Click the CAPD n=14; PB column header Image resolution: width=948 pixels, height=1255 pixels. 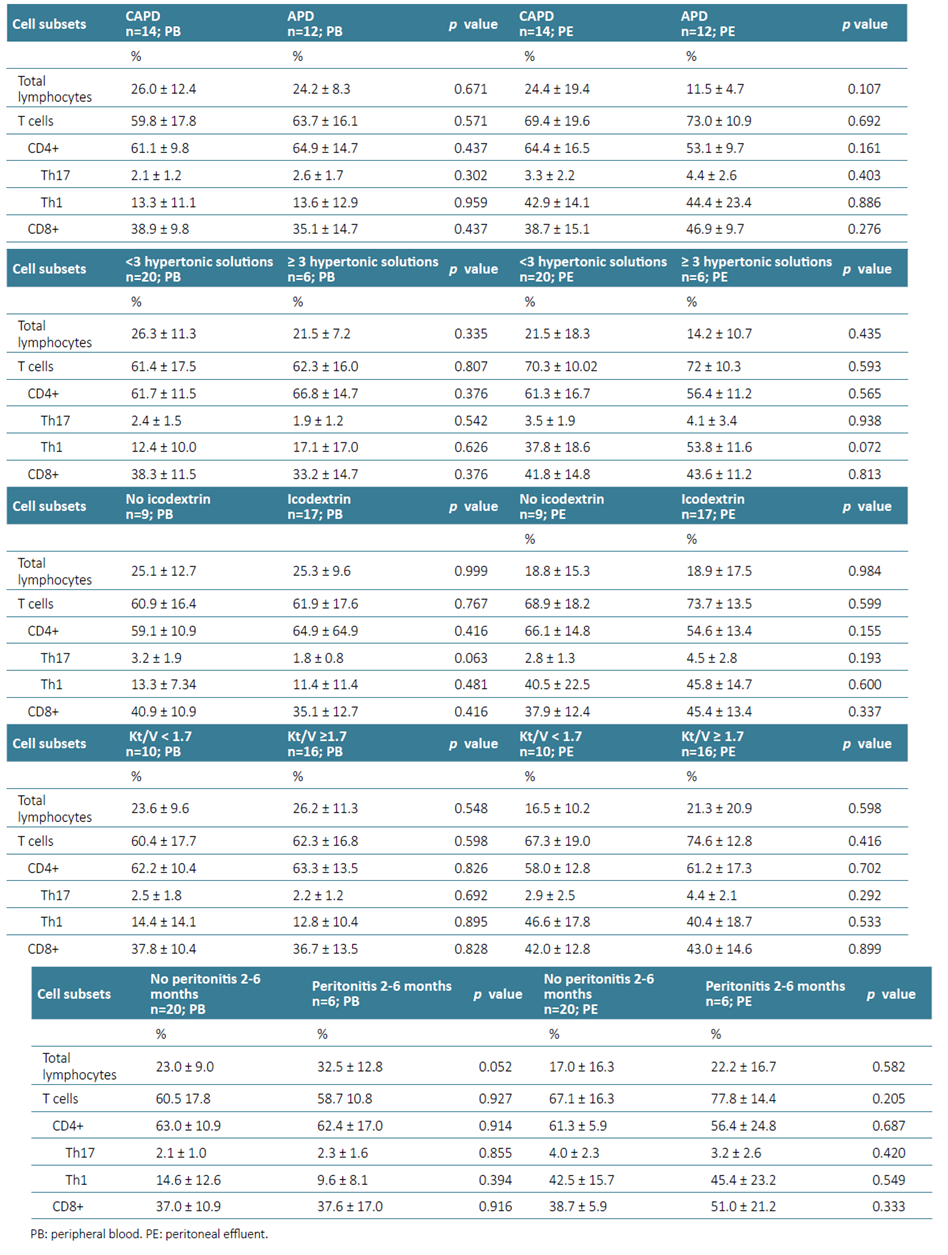(x=154, y=24)
